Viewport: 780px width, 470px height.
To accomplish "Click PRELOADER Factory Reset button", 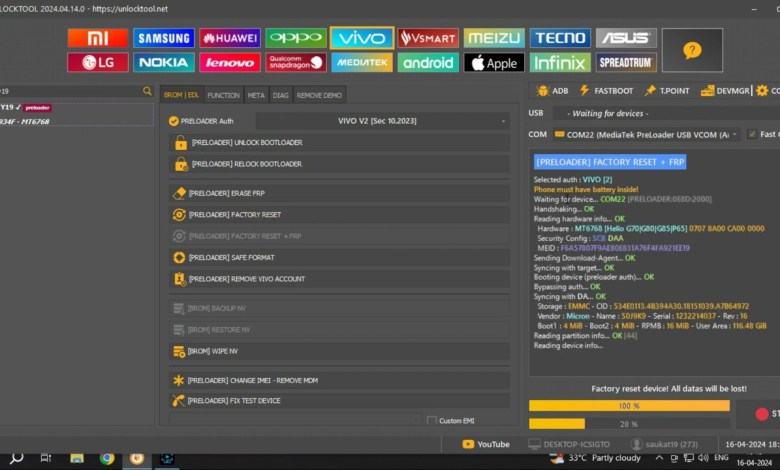I will click(x=339, y=214).
